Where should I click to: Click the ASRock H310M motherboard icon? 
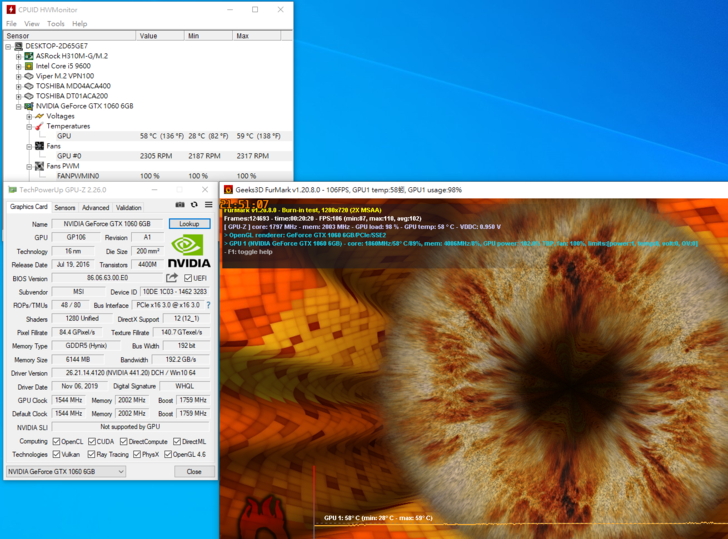(x=29, y=56)
